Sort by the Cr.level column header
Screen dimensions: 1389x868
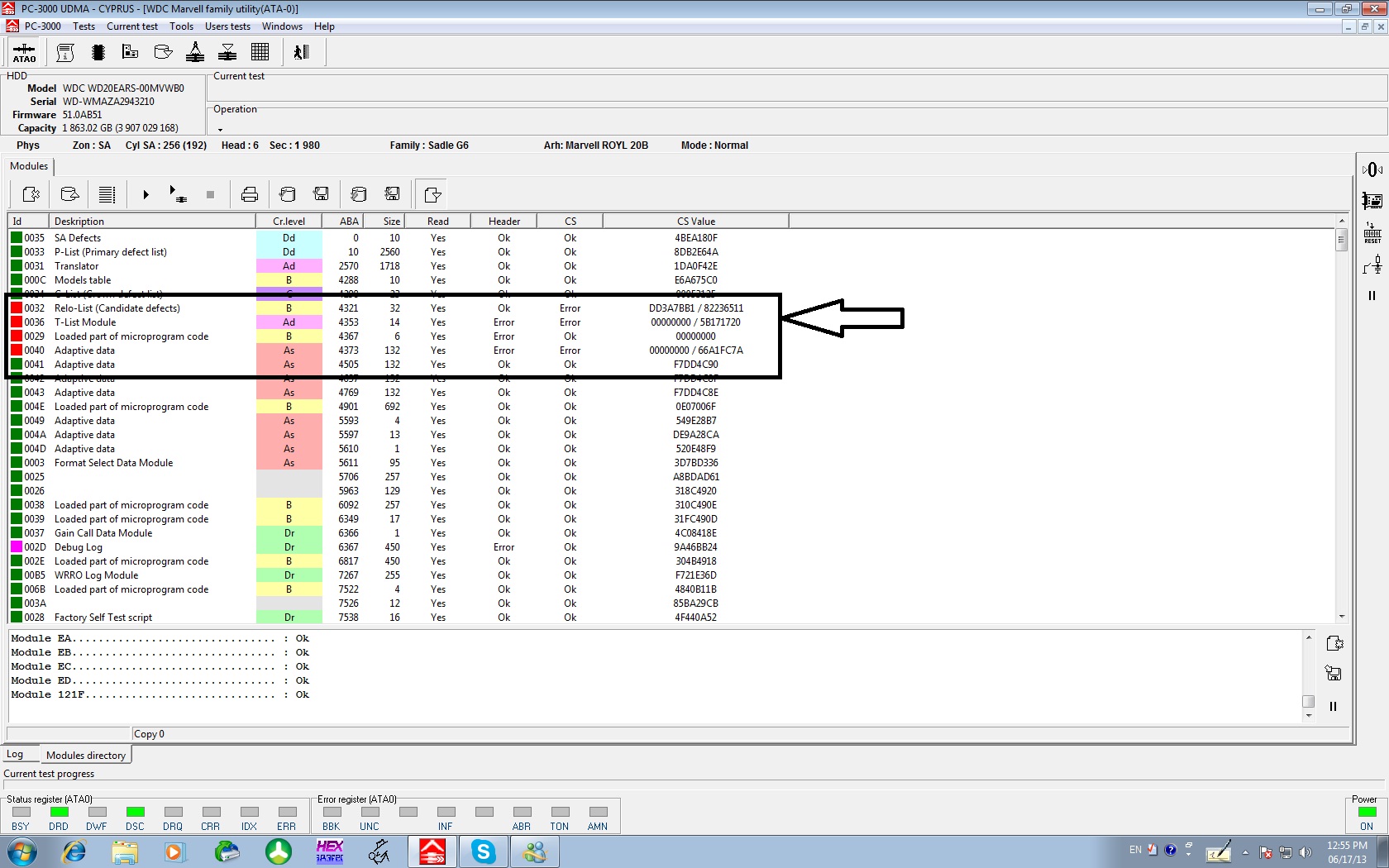289,222
